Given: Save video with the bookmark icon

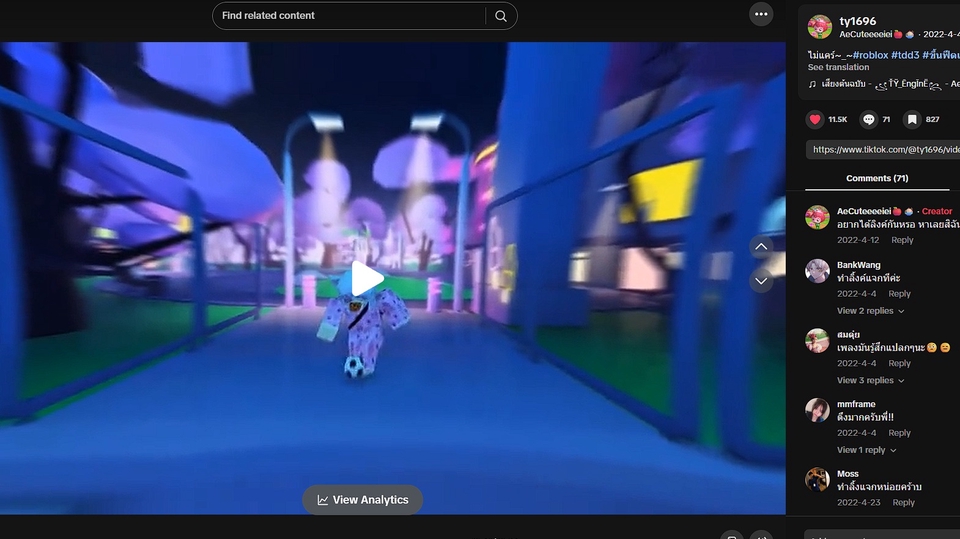Looking at the screenshot, I should pyautogui.click(x=911, y=119).
